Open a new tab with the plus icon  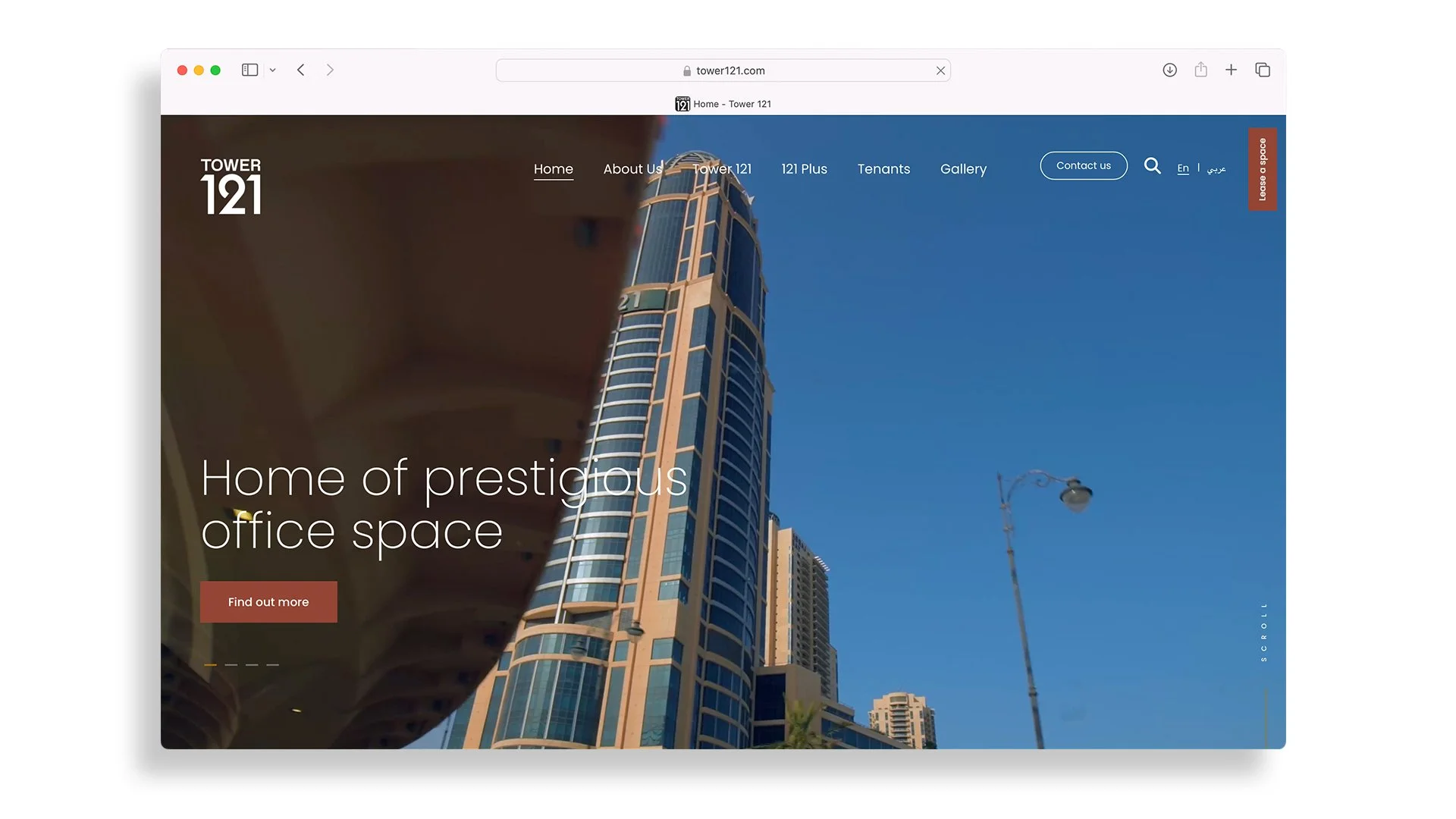1231,69
